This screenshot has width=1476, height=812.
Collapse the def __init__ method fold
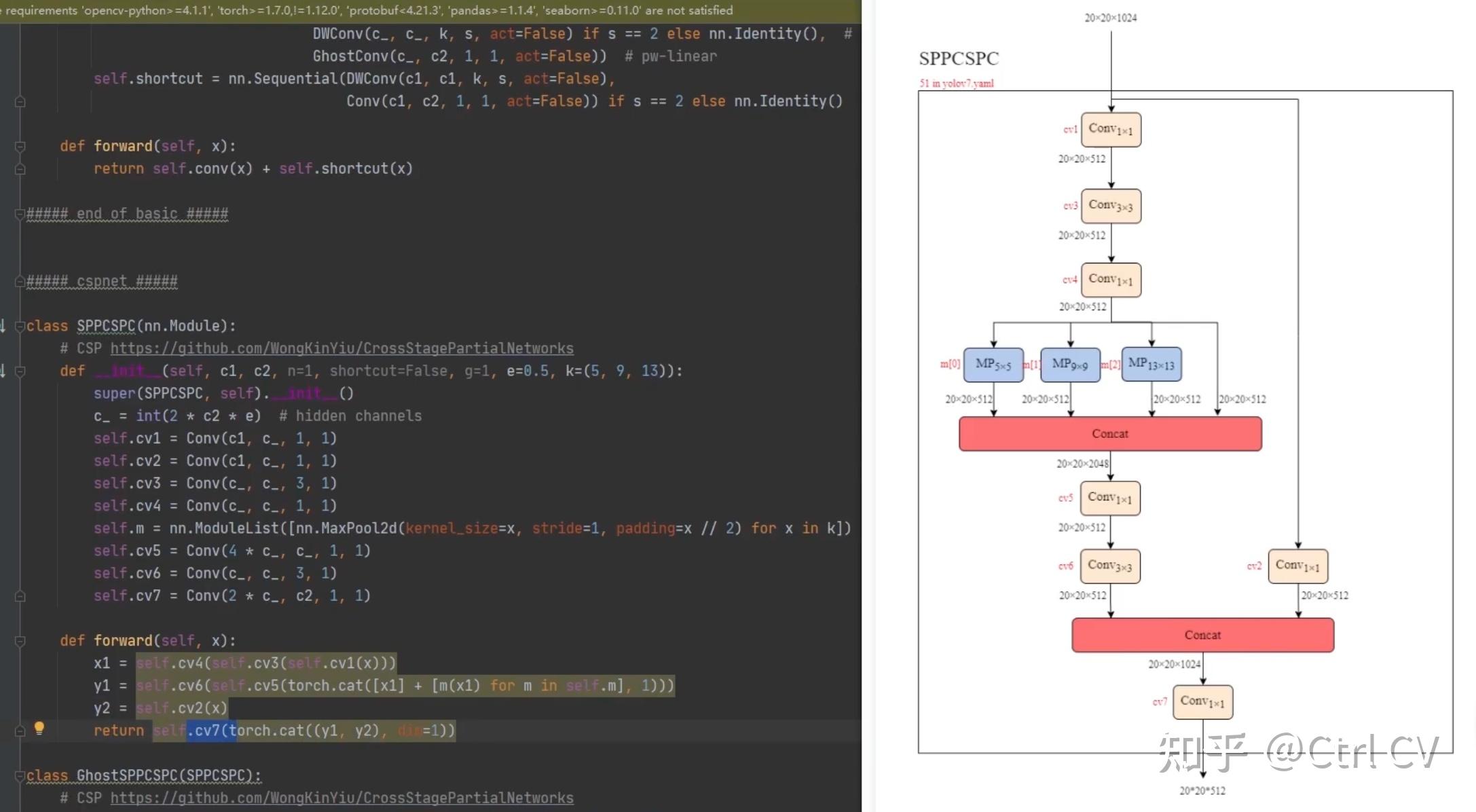tap(20, 371)
